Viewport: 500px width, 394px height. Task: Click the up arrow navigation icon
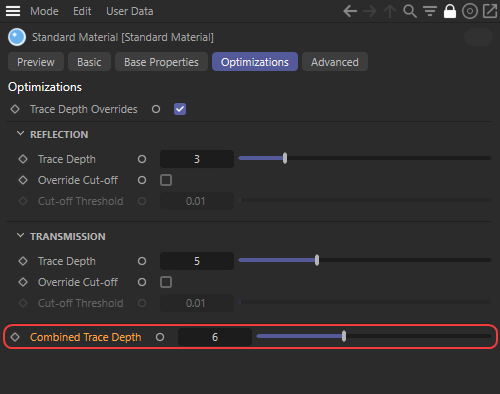[x=390, y=11]
